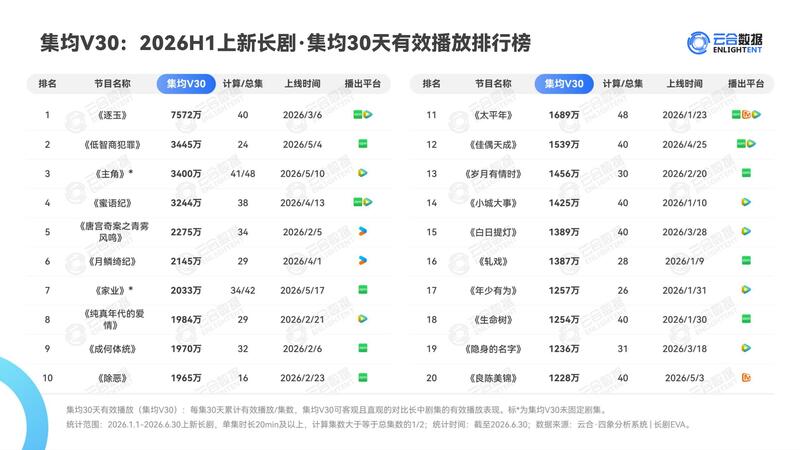
Task: Click the Tencent Video icon in 《逐玉》 row
Action: pos(368,115)
